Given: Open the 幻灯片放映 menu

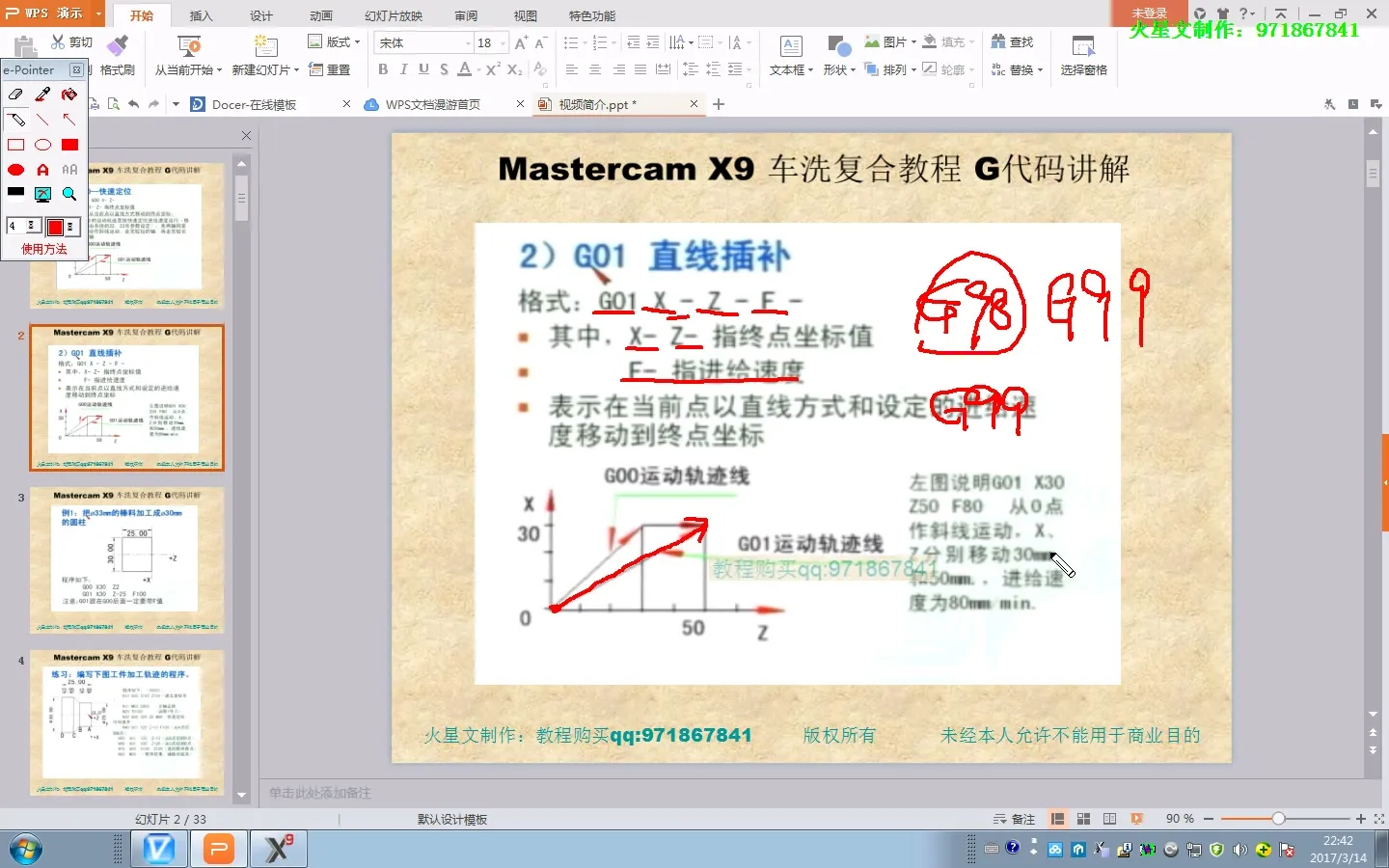Looking at the screenshot, I should [x=394, y=15].
